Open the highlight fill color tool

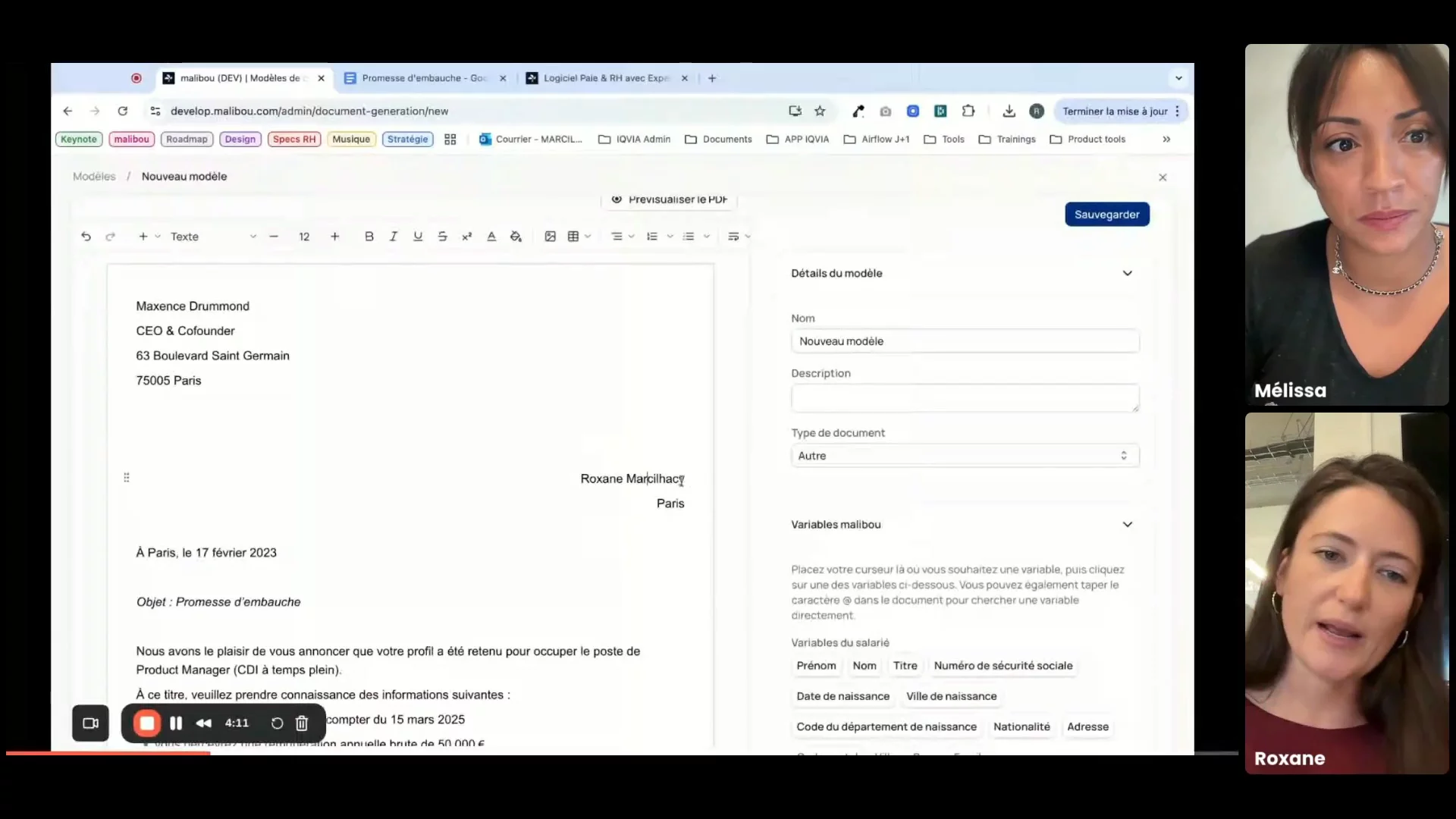click(x=516, y=237)
